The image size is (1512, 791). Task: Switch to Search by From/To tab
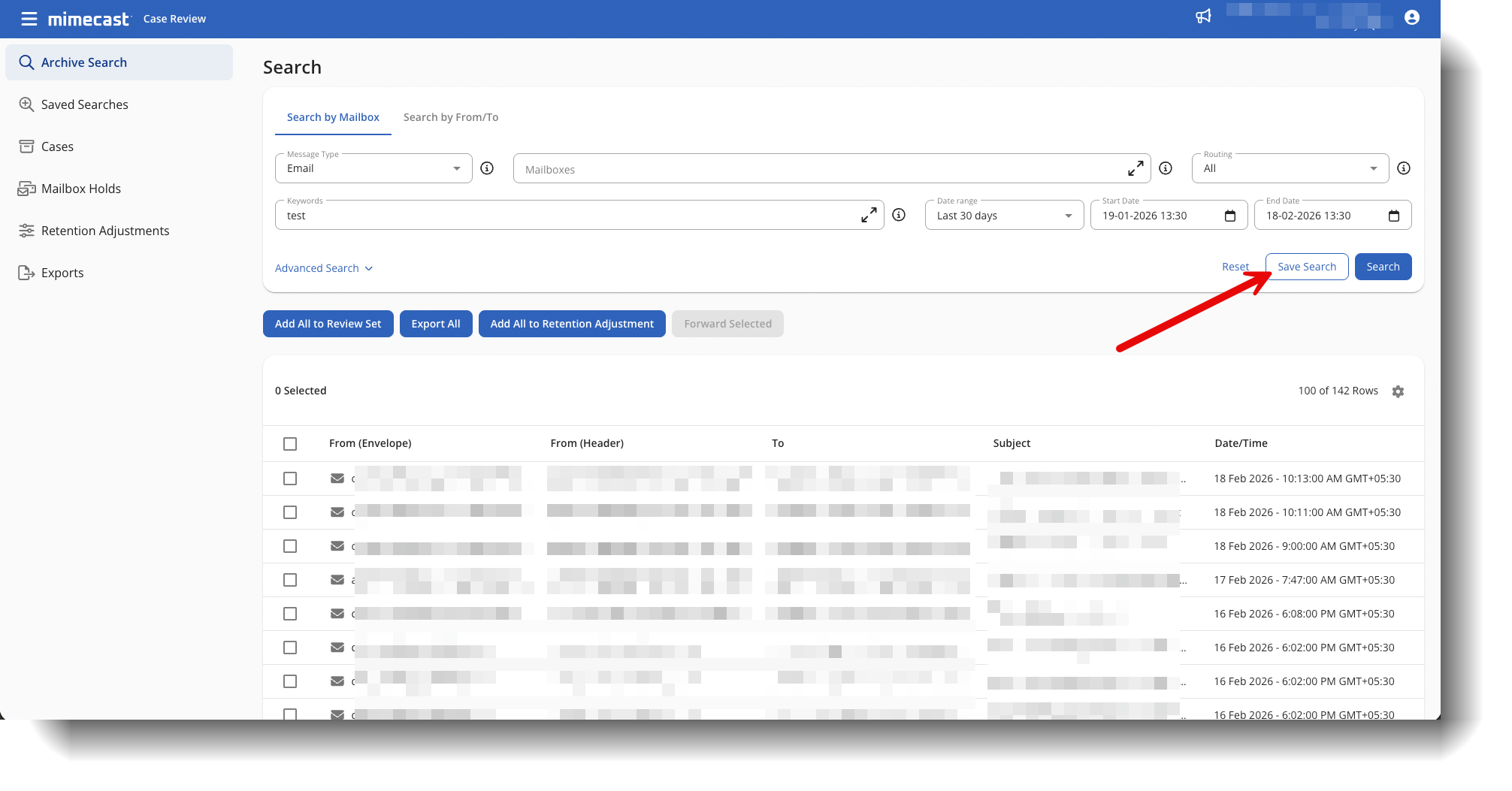pyautogui.click(x=450, y=117)
